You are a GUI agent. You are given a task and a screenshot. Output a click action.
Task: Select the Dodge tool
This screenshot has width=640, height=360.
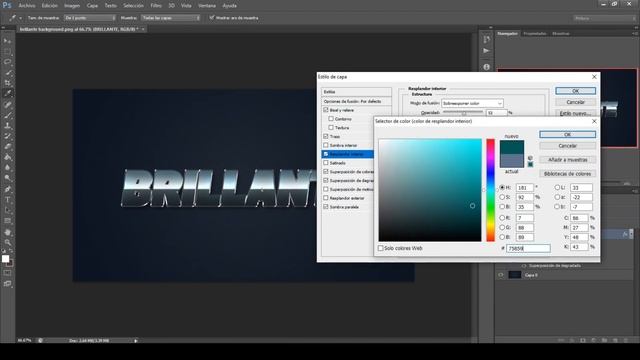pos(7,178)
